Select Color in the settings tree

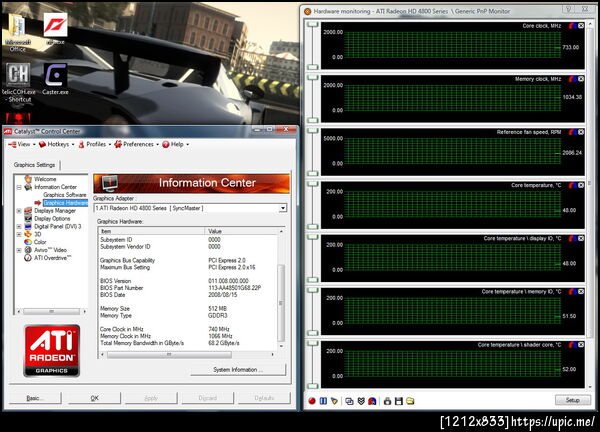coord(40,242)
